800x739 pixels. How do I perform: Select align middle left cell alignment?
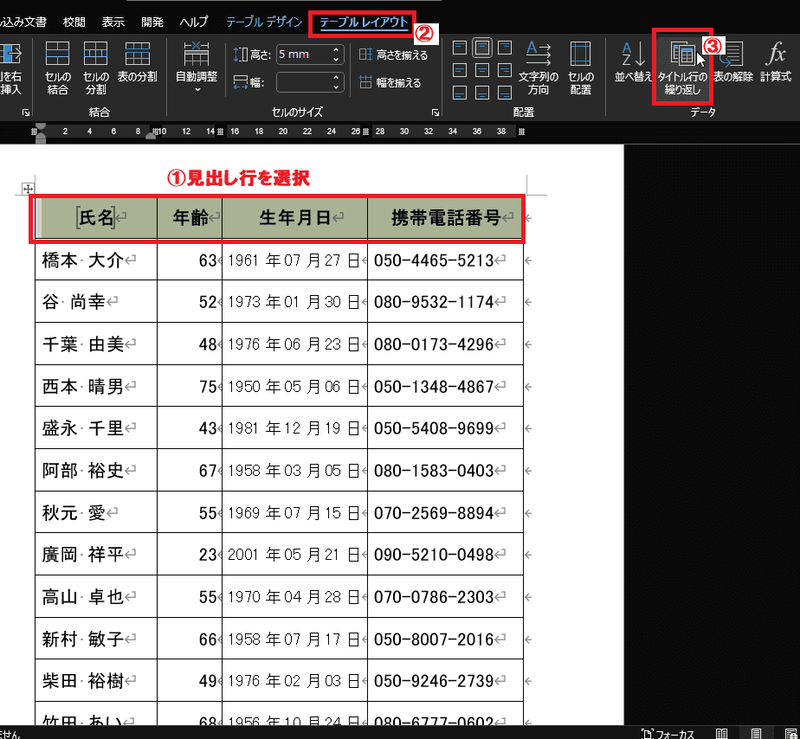(x=460, y=70)
